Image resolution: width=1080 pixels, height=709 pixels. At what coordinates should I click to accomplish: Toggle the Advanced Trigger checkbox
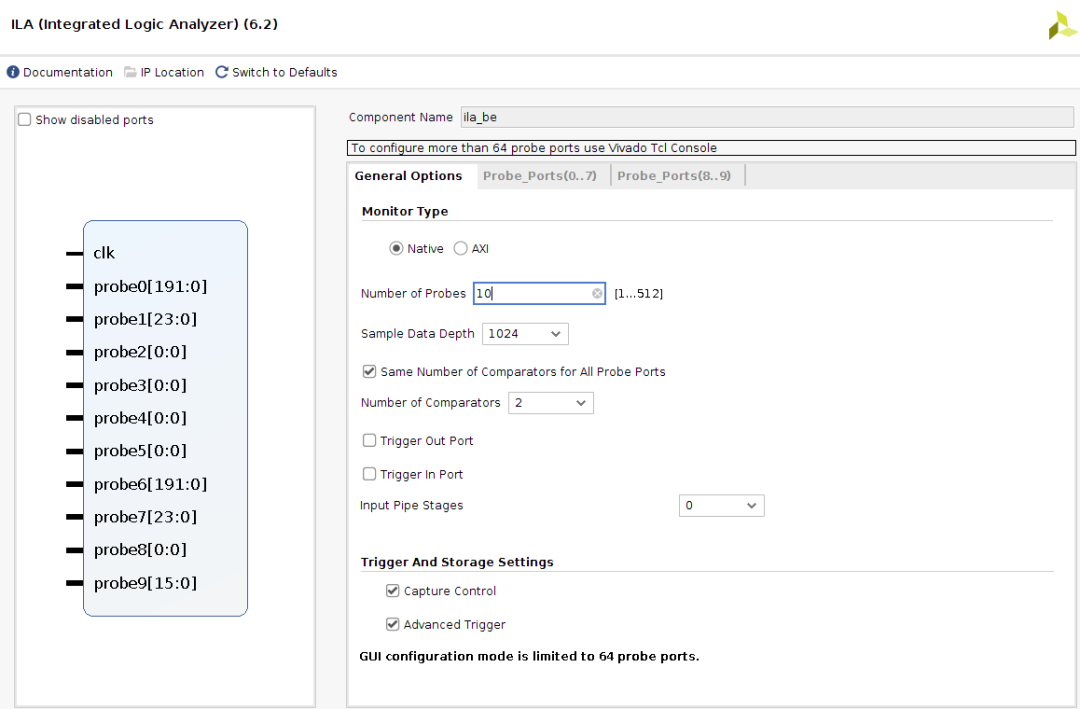coord(393,625)
